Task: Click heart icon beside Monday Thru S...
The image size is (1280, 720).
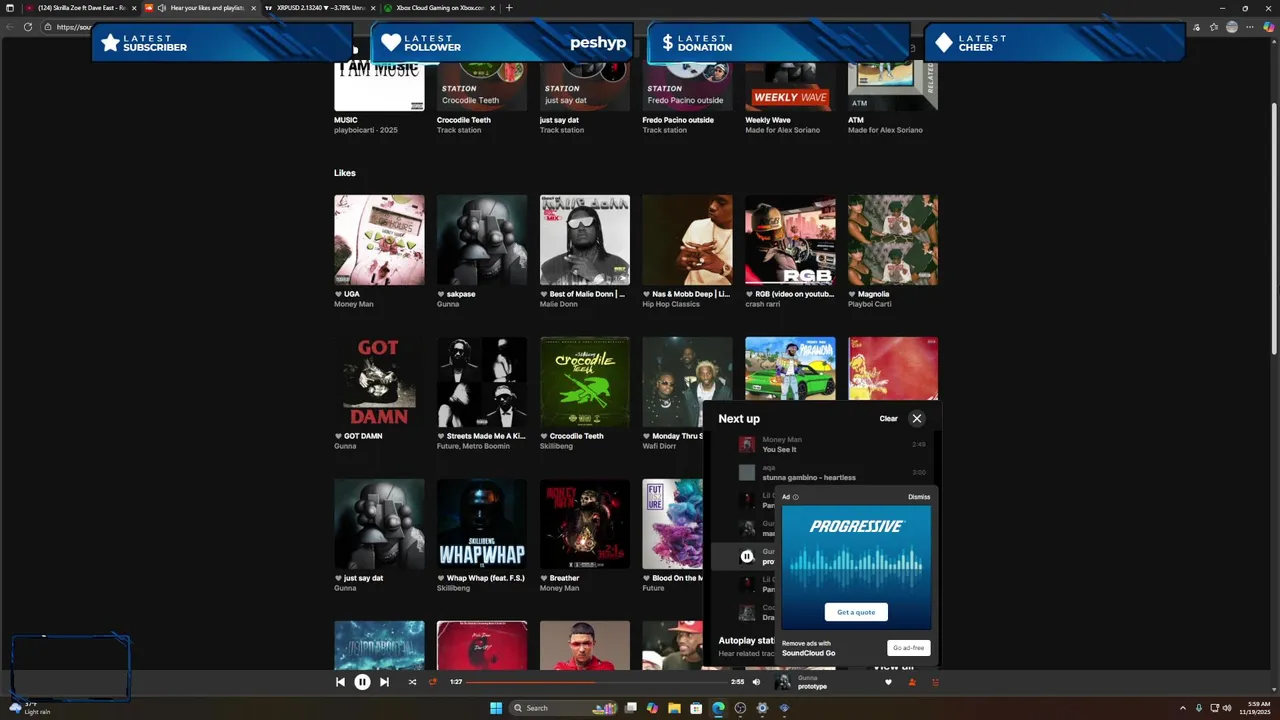Action: point(647,436)
